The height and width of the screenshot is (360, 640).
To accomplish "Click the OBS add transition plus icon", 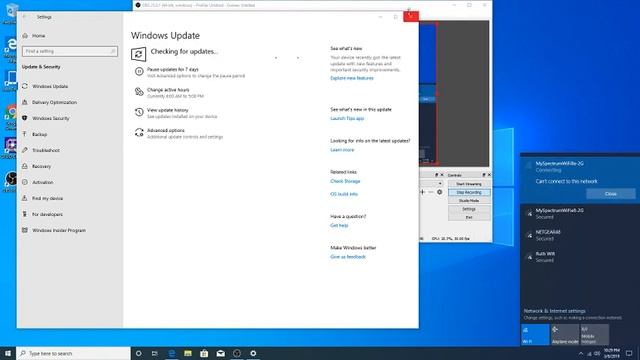I will click(422, 192).
